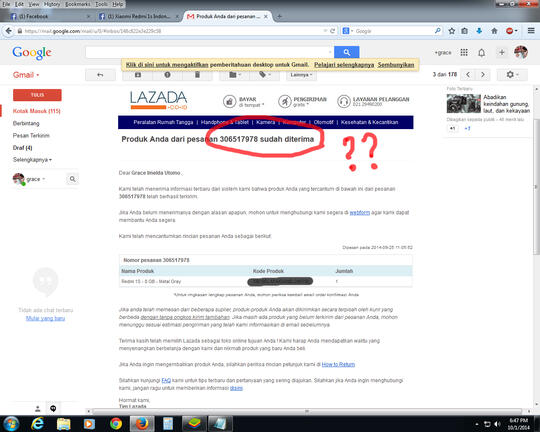Viewport: 540px width, 432px height.
Task: Open the Draf (4) folder
Action: 22,148
